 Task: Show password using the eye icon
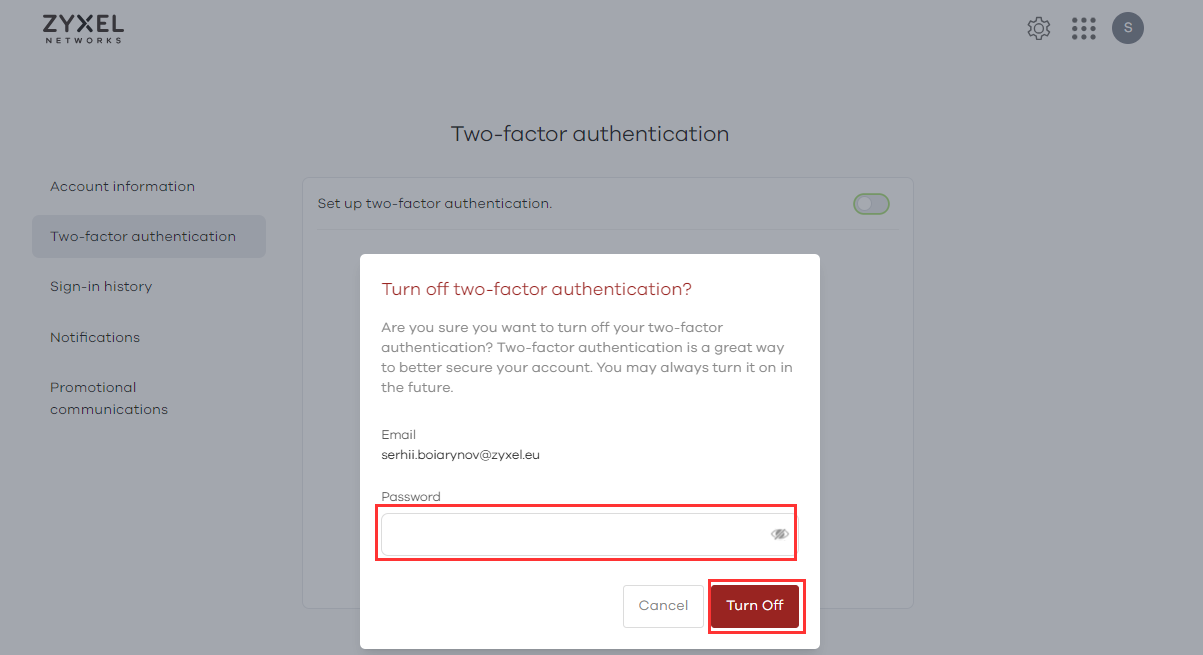click(780, 535)
